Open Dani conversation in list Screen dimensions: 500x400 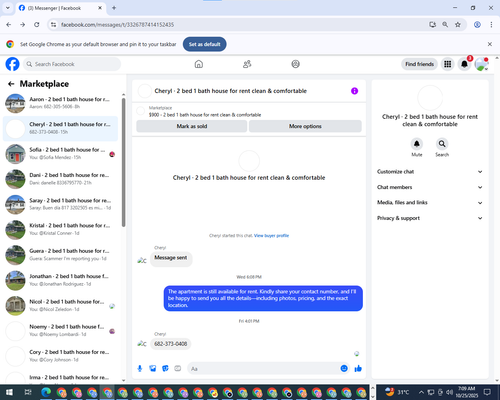click(x=60, y=179)
